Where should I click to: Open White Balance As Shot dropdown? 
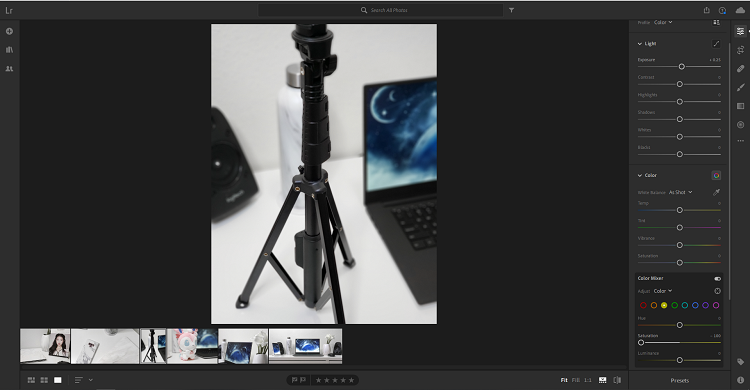click(x=680, y=192)
